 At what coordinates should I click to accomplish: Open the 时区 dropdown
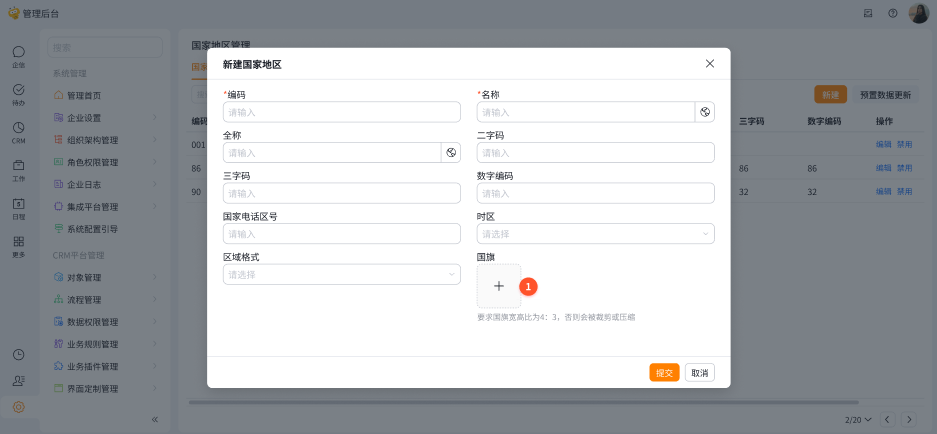(595, 234)
